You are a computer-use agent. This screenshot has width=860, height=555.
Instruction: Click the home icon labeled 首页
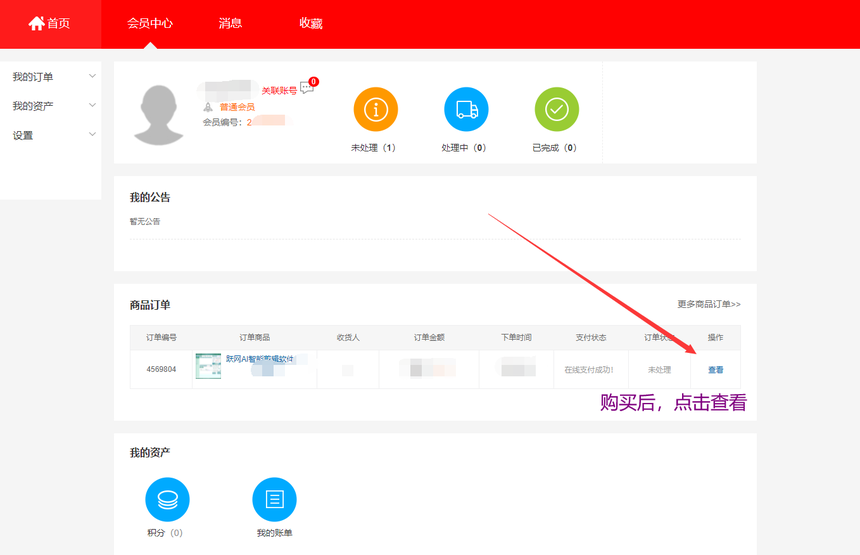[37, 23]
